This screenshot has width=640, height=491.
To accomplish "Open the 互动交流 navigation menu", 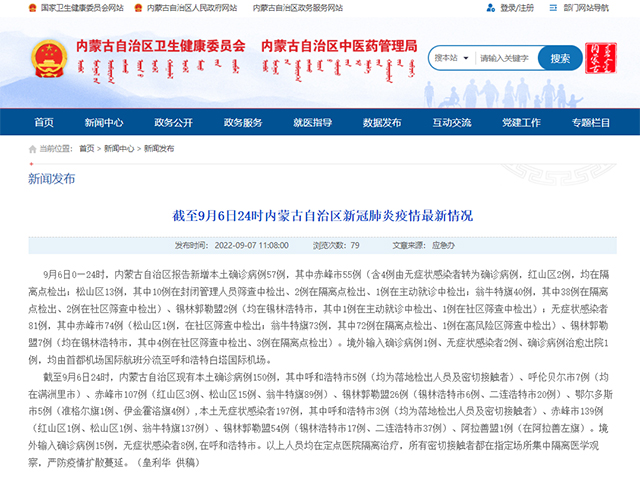I will (x=452, y=122).
